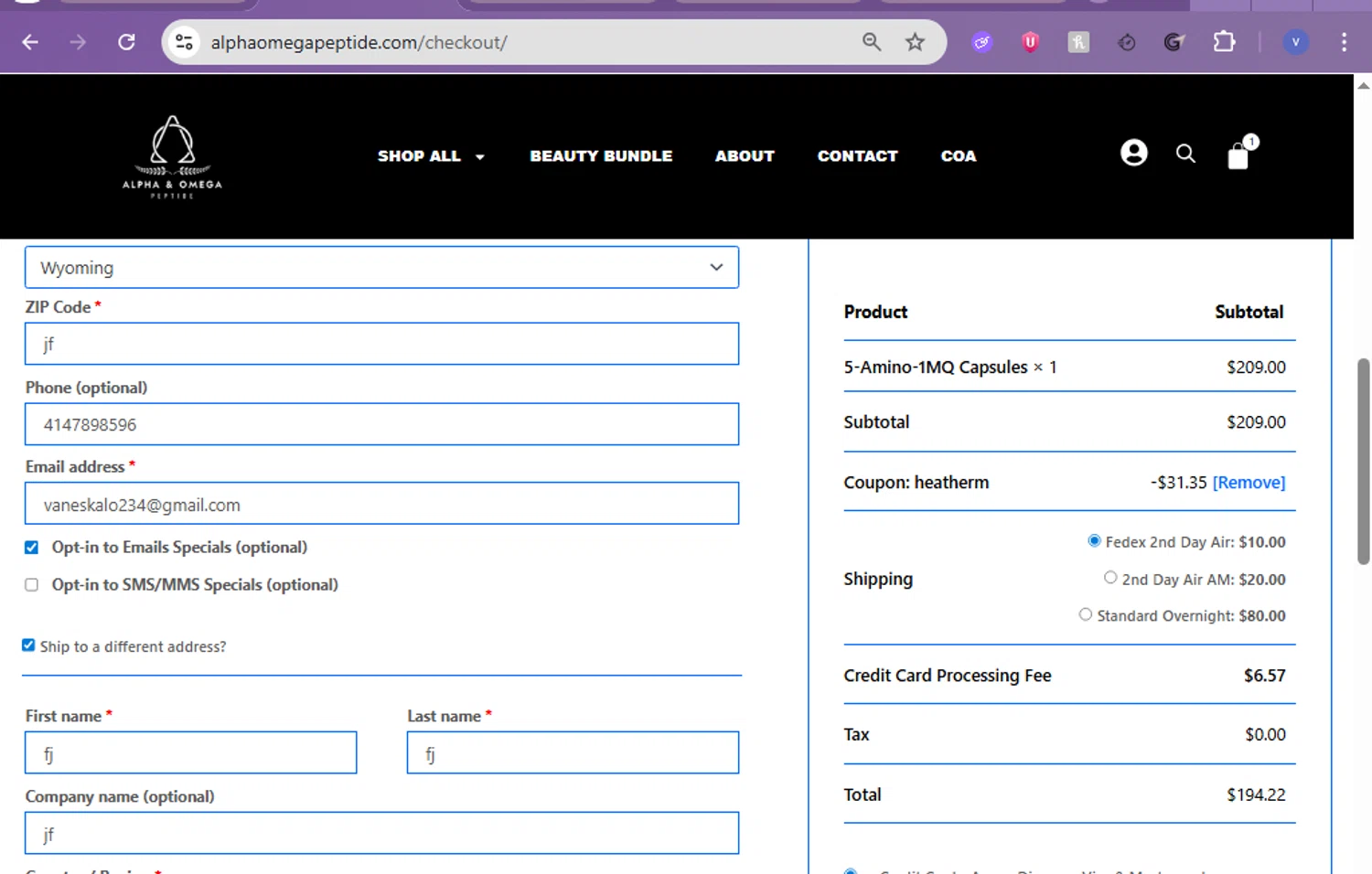
Task: Click the 5-Amino-1MQ Capsules product text
Action: click(936, 368)
